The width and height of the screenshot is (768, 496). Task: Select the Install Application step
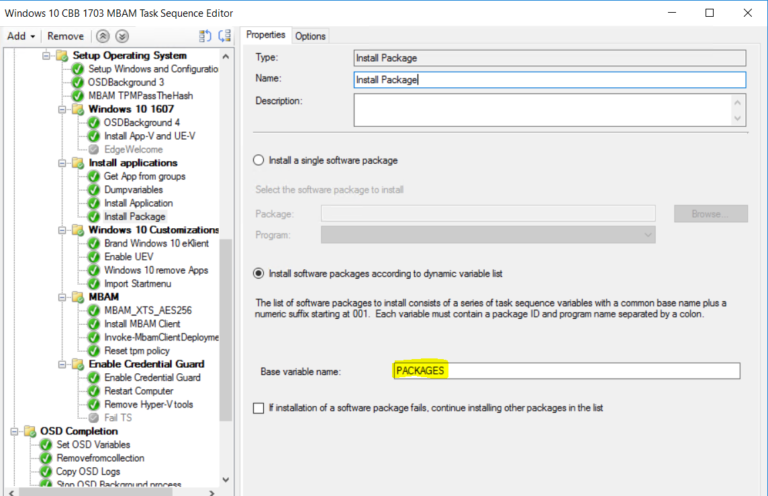138,203
